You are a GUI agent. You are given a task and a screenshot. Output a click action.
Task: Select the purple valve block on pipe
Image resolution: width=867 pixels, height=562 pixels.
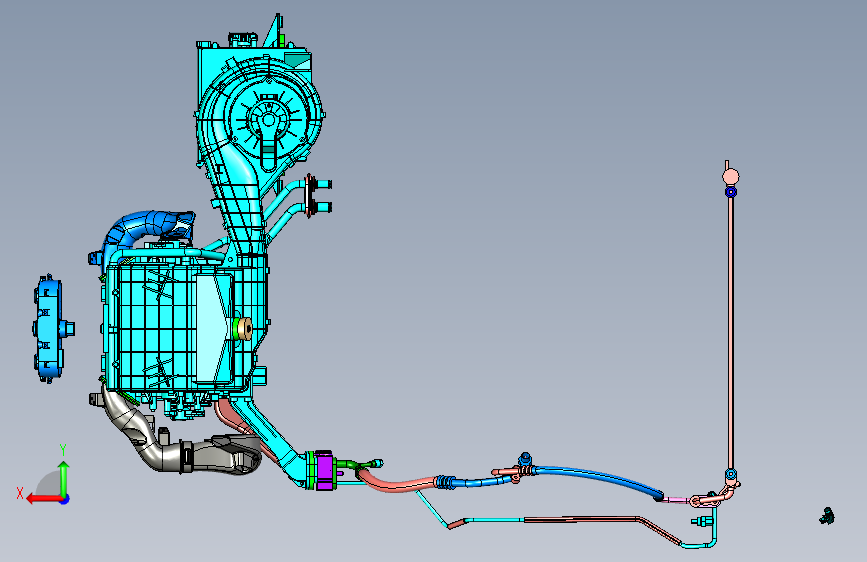[x=325, y=470]
